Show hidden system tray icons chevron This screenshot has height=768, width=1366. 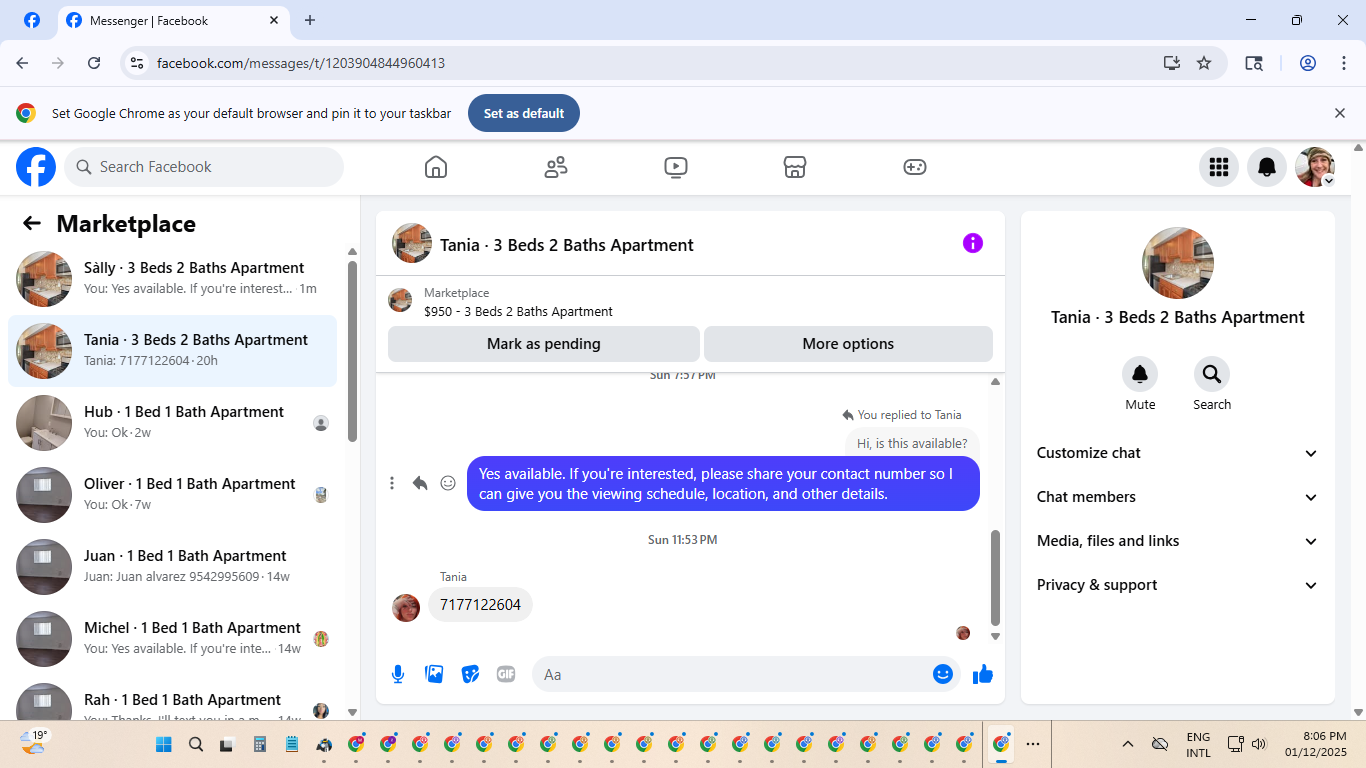[x=1128, y=744]
